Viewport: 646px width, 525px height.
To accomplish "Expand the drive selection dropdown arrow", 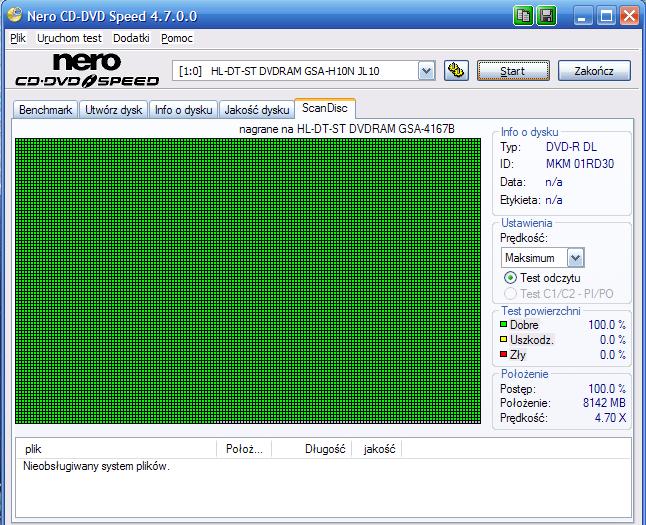I will [426, 71].
